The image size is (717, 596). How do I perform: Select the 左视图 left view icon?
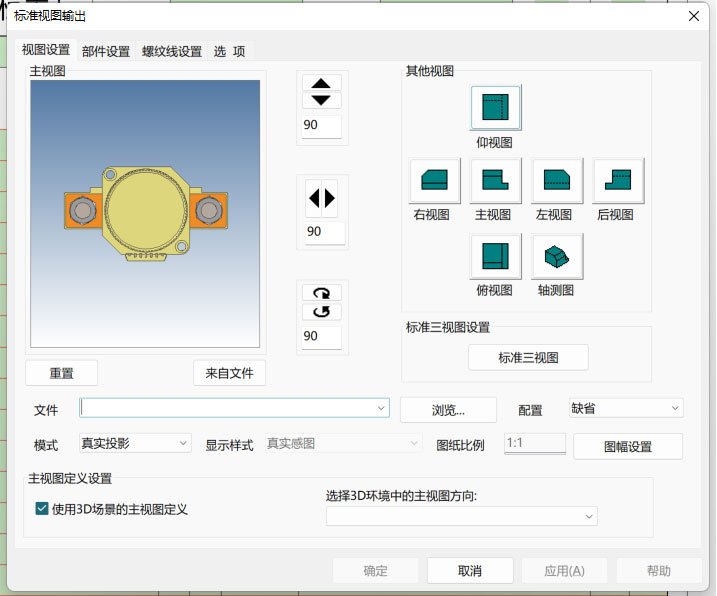556,180
